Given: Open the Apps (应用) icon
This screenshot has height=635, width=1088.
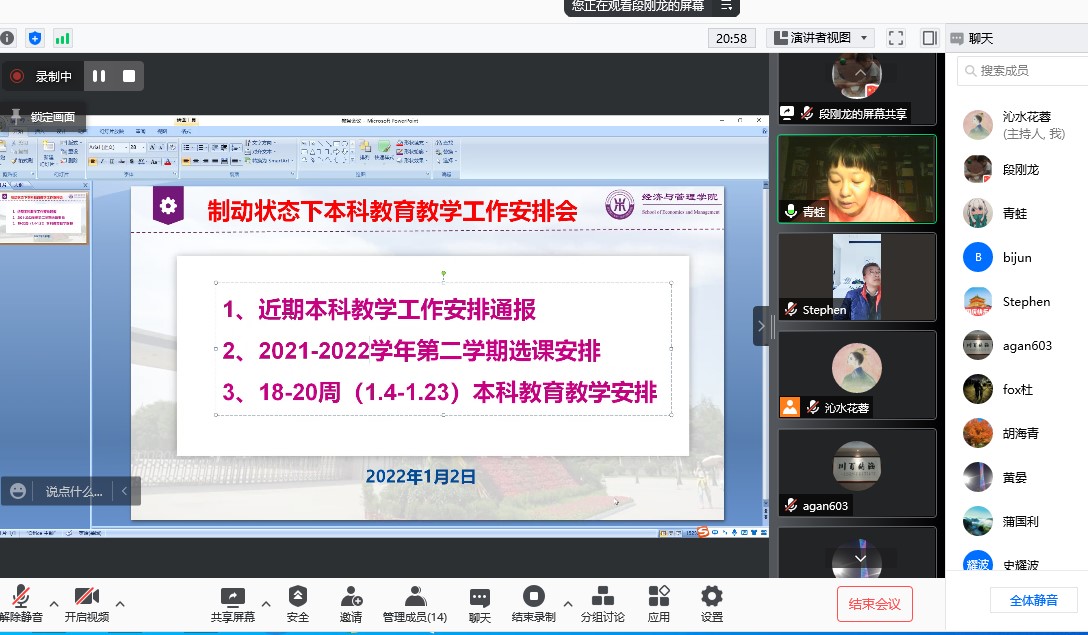Looking at the screenshot, I should [x=658, y=598].
